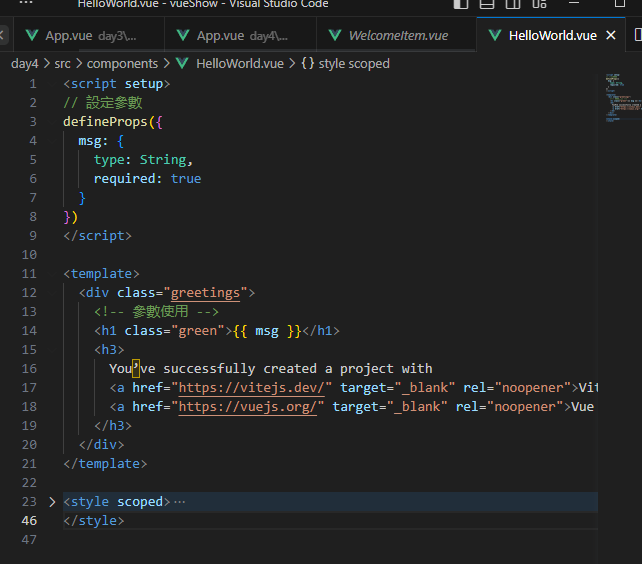Click 'String' on line 5
The width and height of the screenshot is (642, 564).
point(163,160)
